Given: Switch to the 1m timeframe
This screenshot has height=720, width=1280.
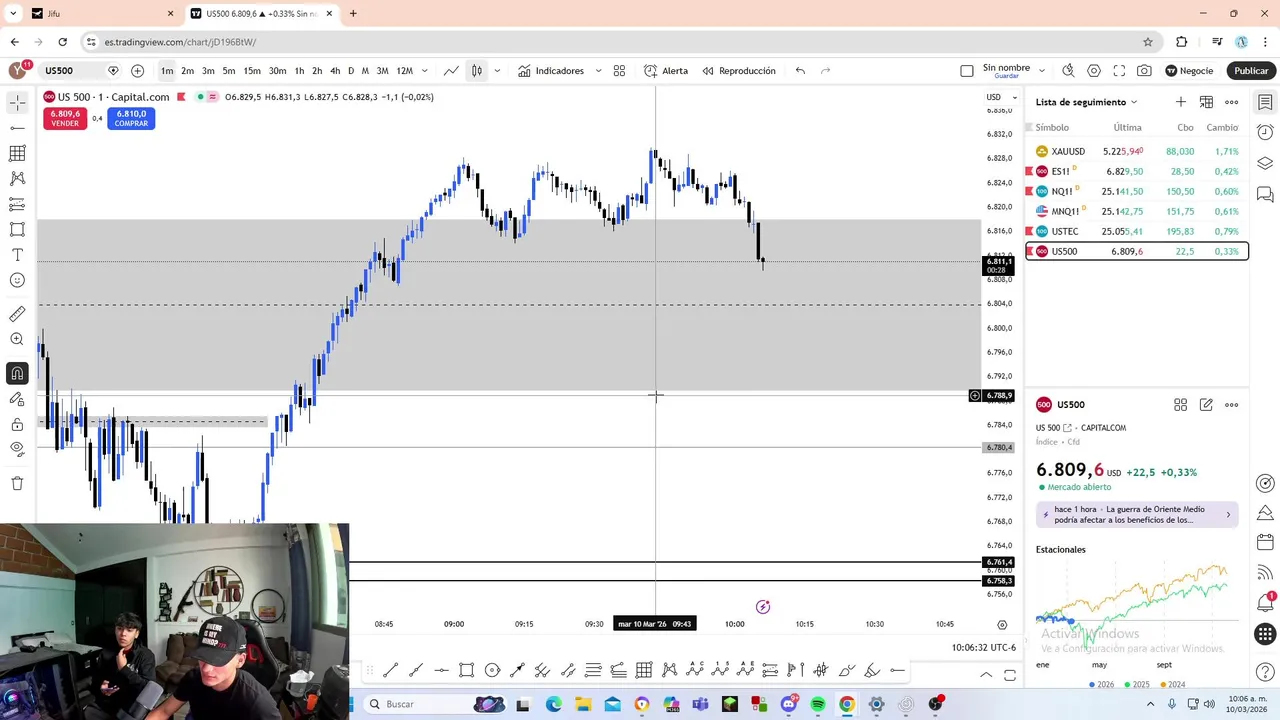Looking at the screenshot, I should 167,71.
